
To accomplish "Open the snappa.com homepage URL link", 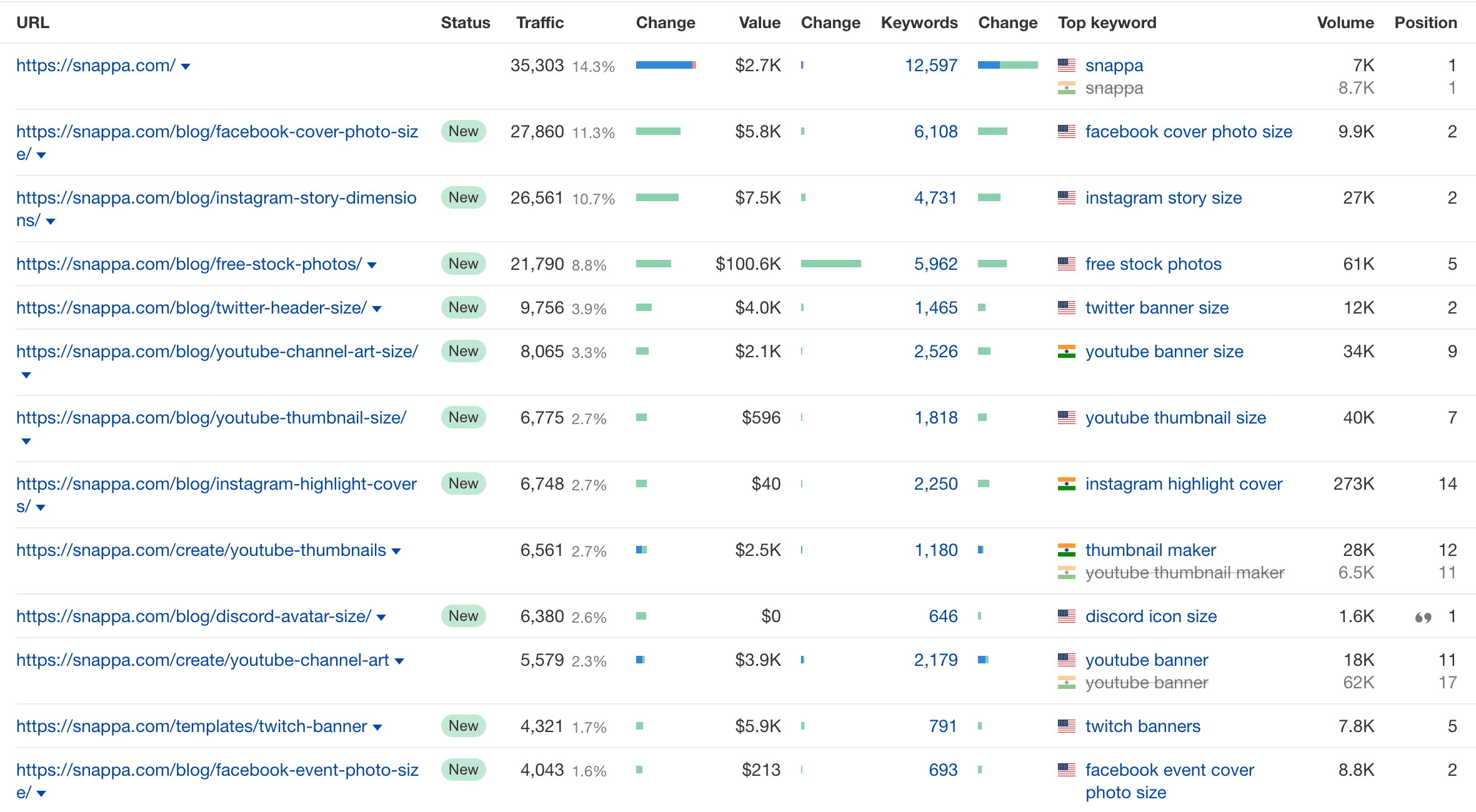I will (x=96, y=66).
